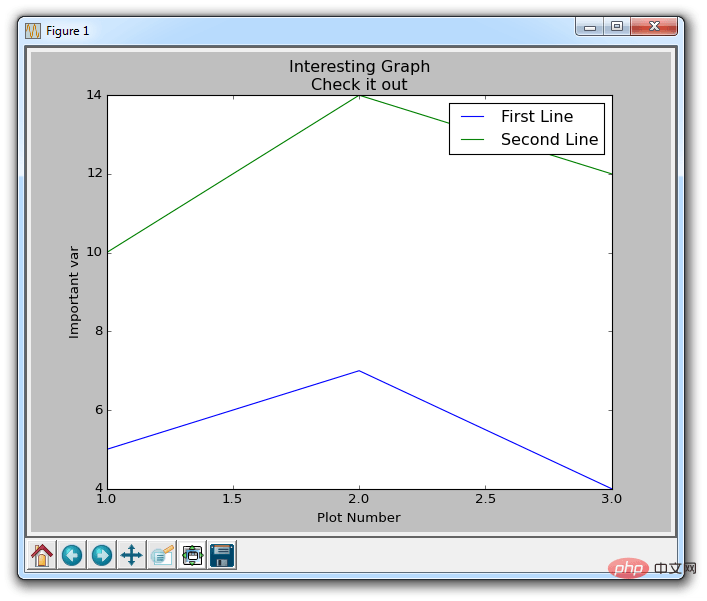
Task: Click y-axis tick label 8
Action: [98, 331]
